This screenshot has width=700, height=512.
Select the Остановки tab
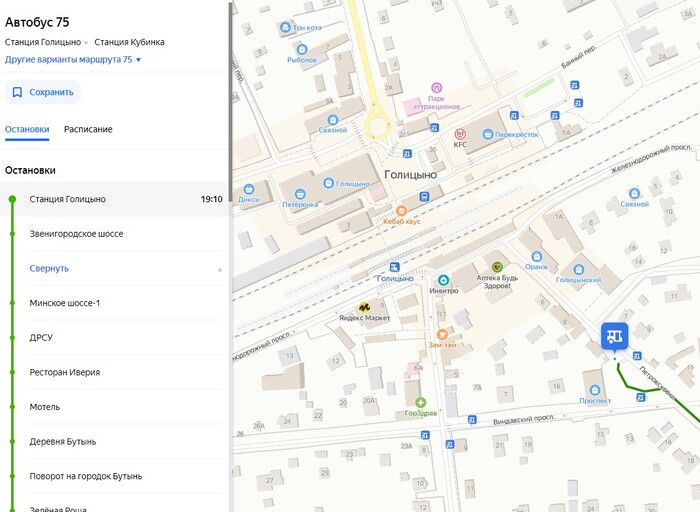point(27,129)
